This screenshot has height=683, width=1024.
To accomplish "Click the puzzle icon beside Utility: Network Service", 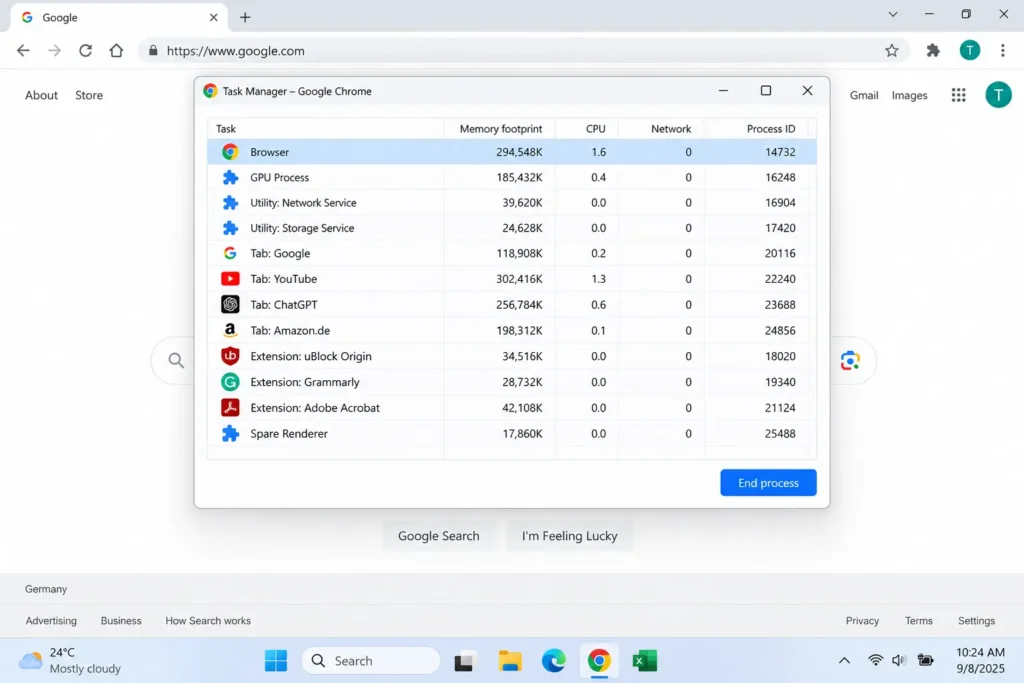I will 230,203.
